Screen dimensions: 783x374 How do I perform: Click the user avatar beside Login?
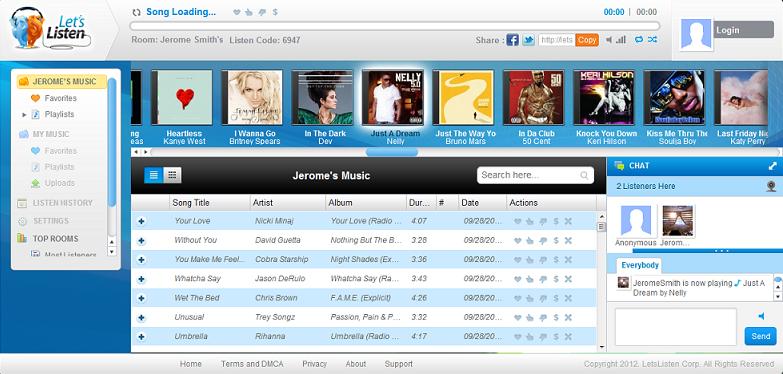click(x=696, y=34)
